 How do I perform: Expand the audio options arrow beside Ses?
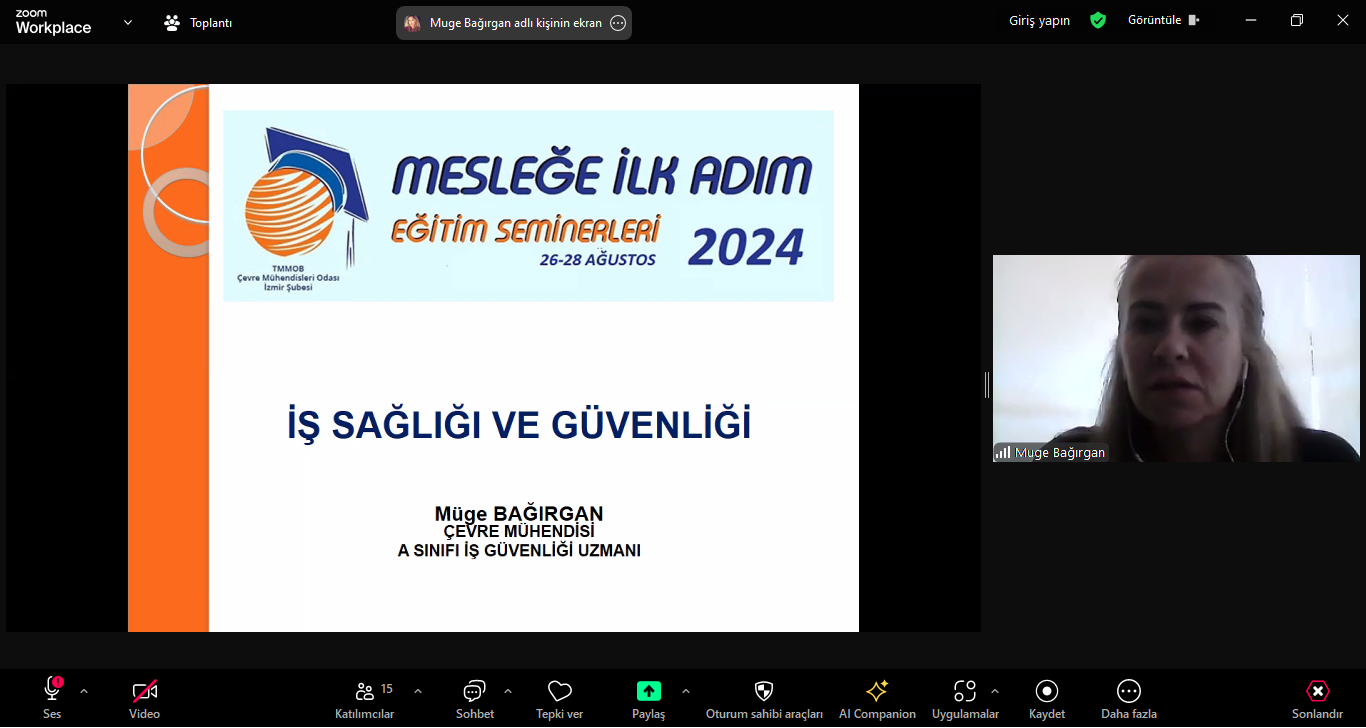(x=84, y=691)
